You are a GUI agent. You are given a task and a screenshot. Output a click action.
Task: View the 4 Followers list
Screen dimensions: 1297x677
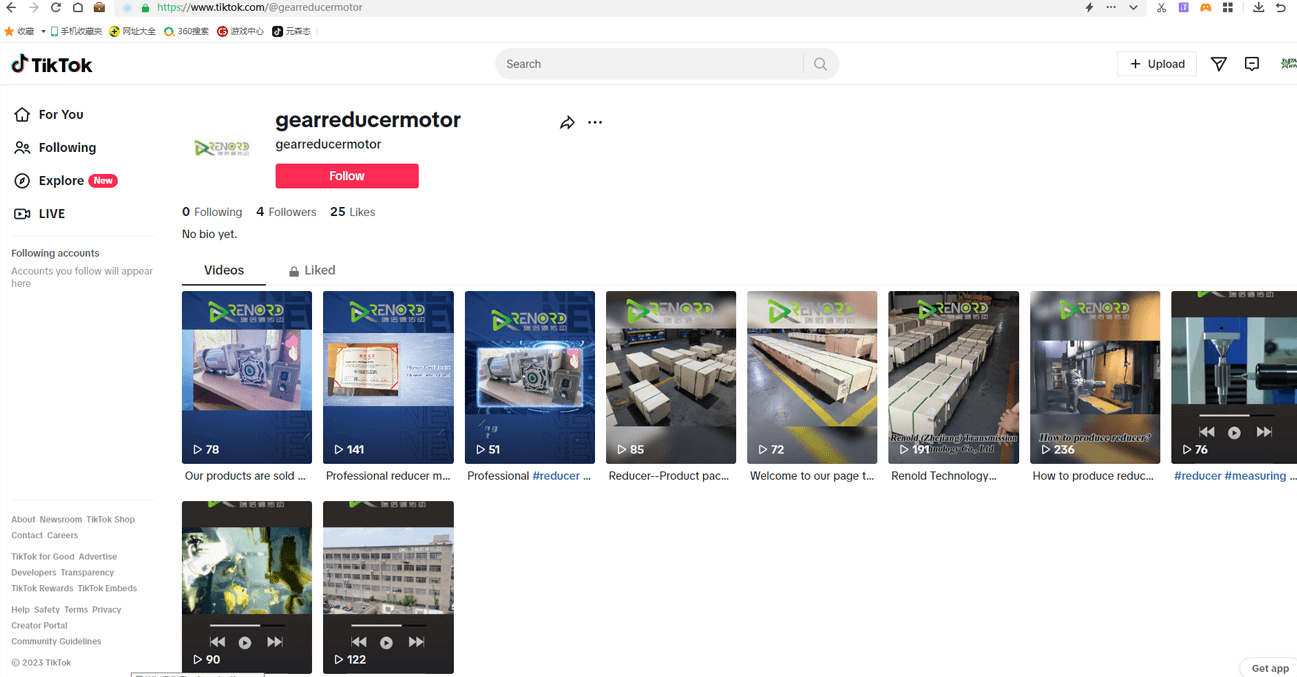[286, 212]
